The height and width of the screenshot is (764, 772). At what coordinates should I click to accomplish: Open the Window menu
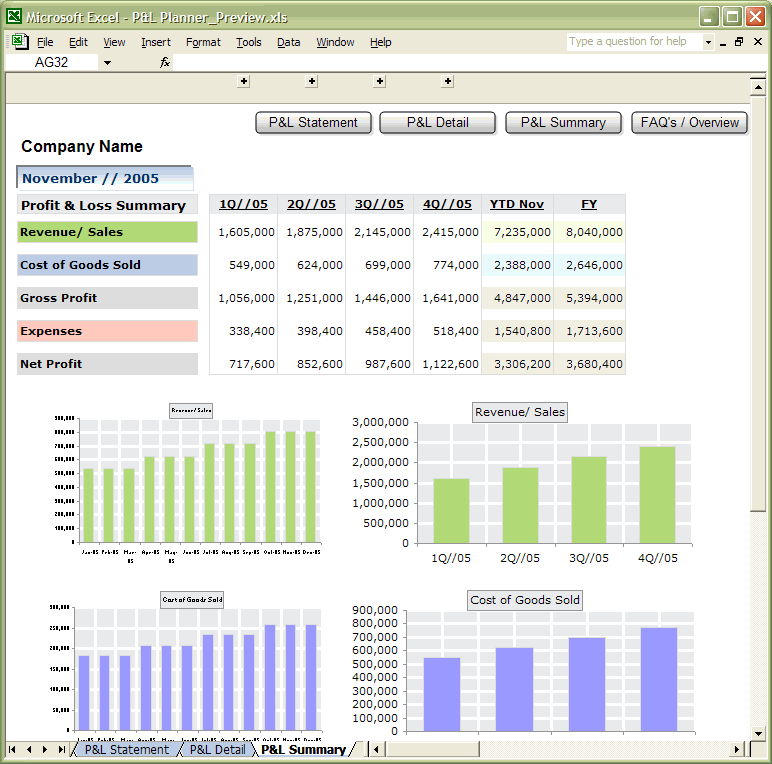pos(335,42)
